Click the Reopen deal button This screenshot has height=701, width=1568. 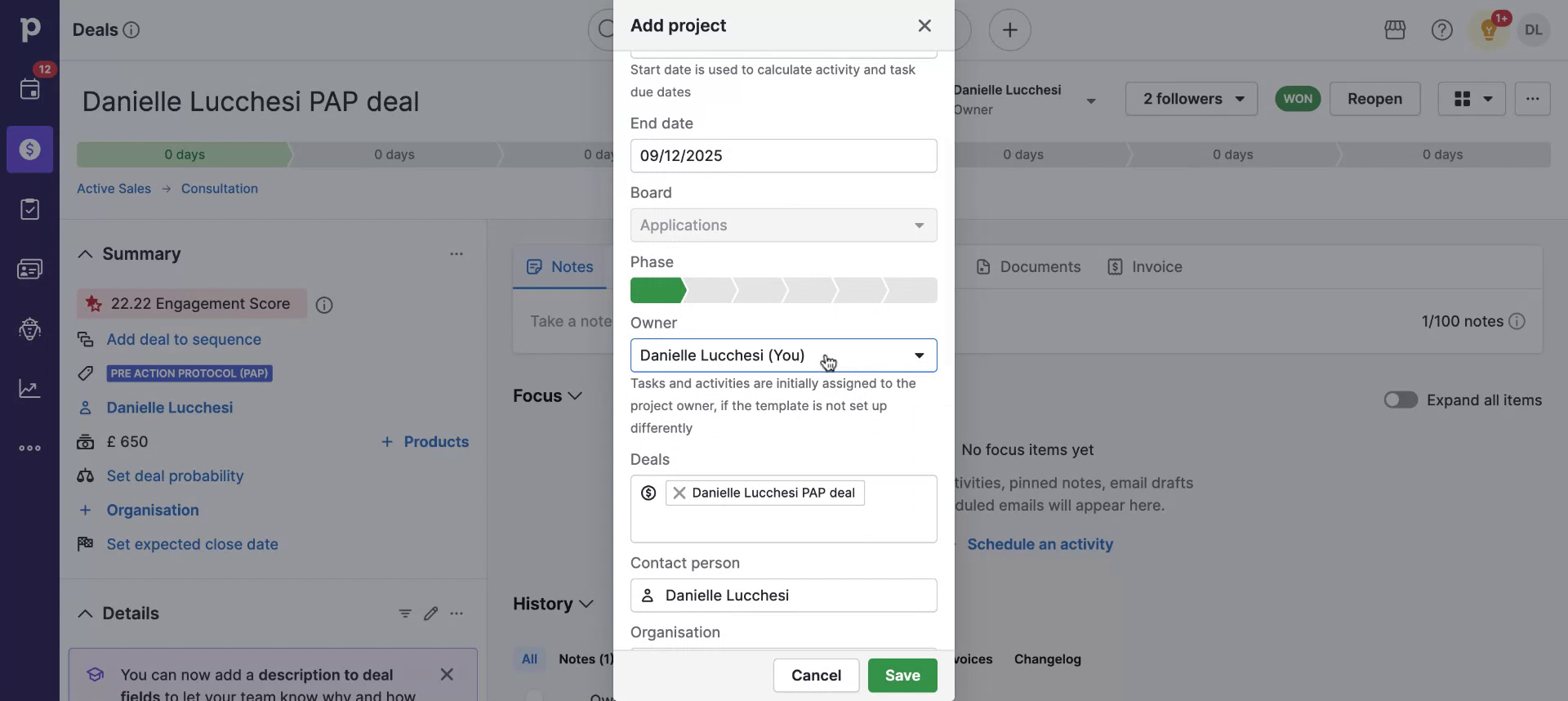click(x=1374, y=99)
